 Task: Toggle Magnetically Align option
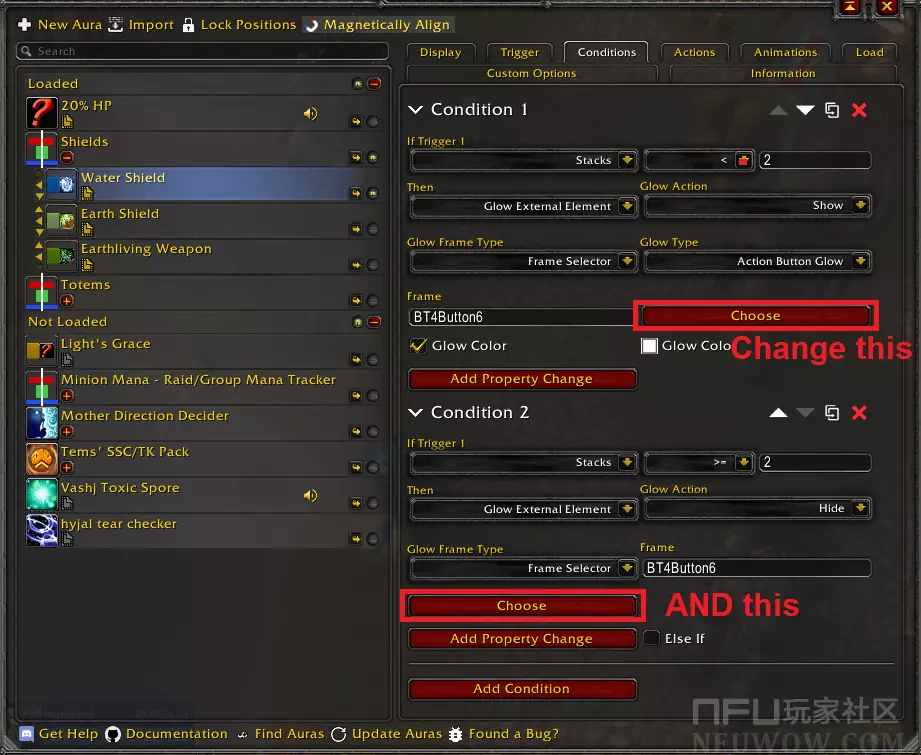pyautogui.click(x=312, y=24)
